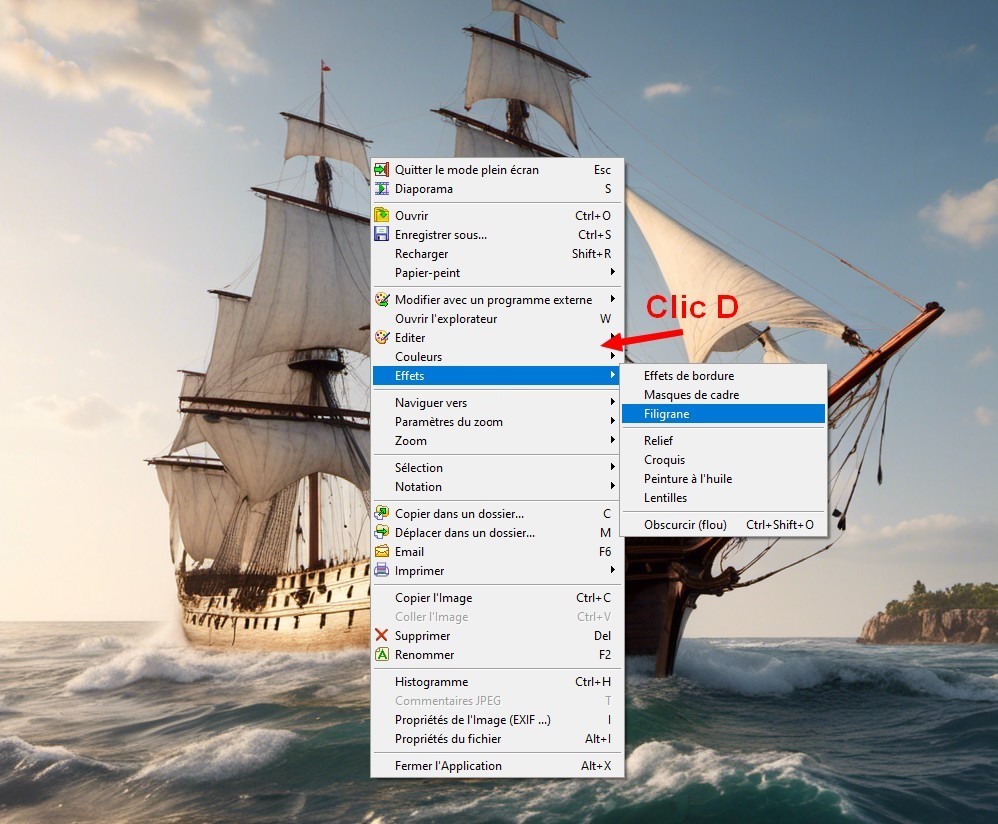Open Propriétés de l'Image (EXIF ...)
The width and height of the screenshot is (998, 824).
[496, 720]
